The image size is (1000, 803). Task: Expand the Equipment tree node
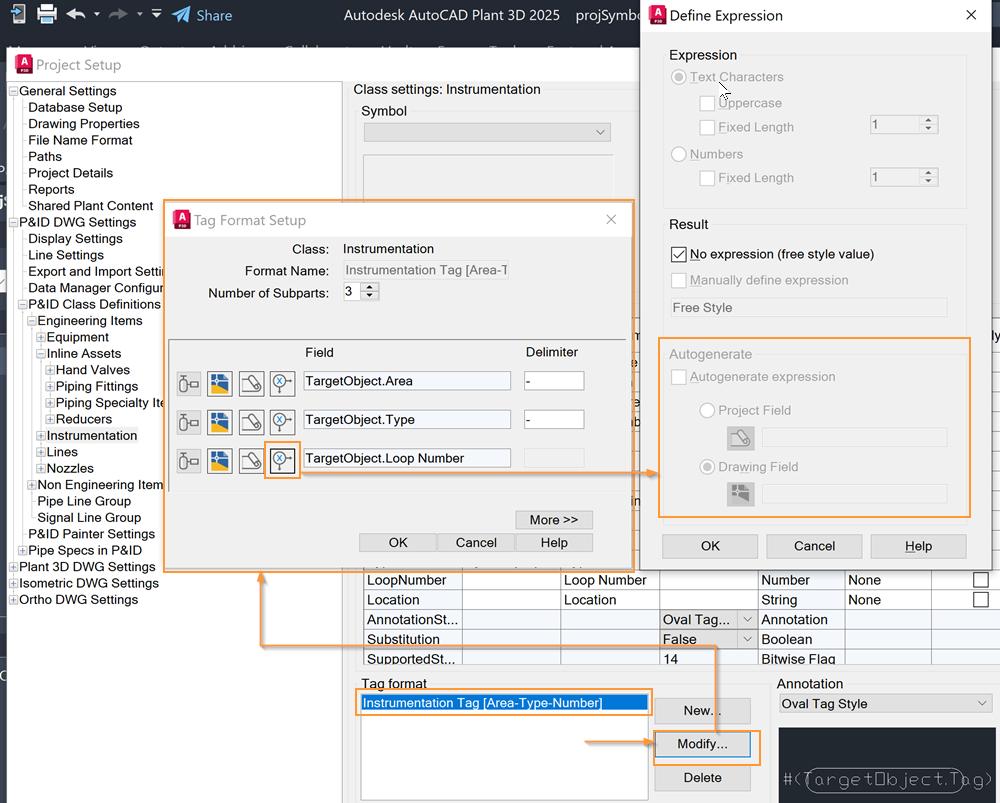[41, 337]
